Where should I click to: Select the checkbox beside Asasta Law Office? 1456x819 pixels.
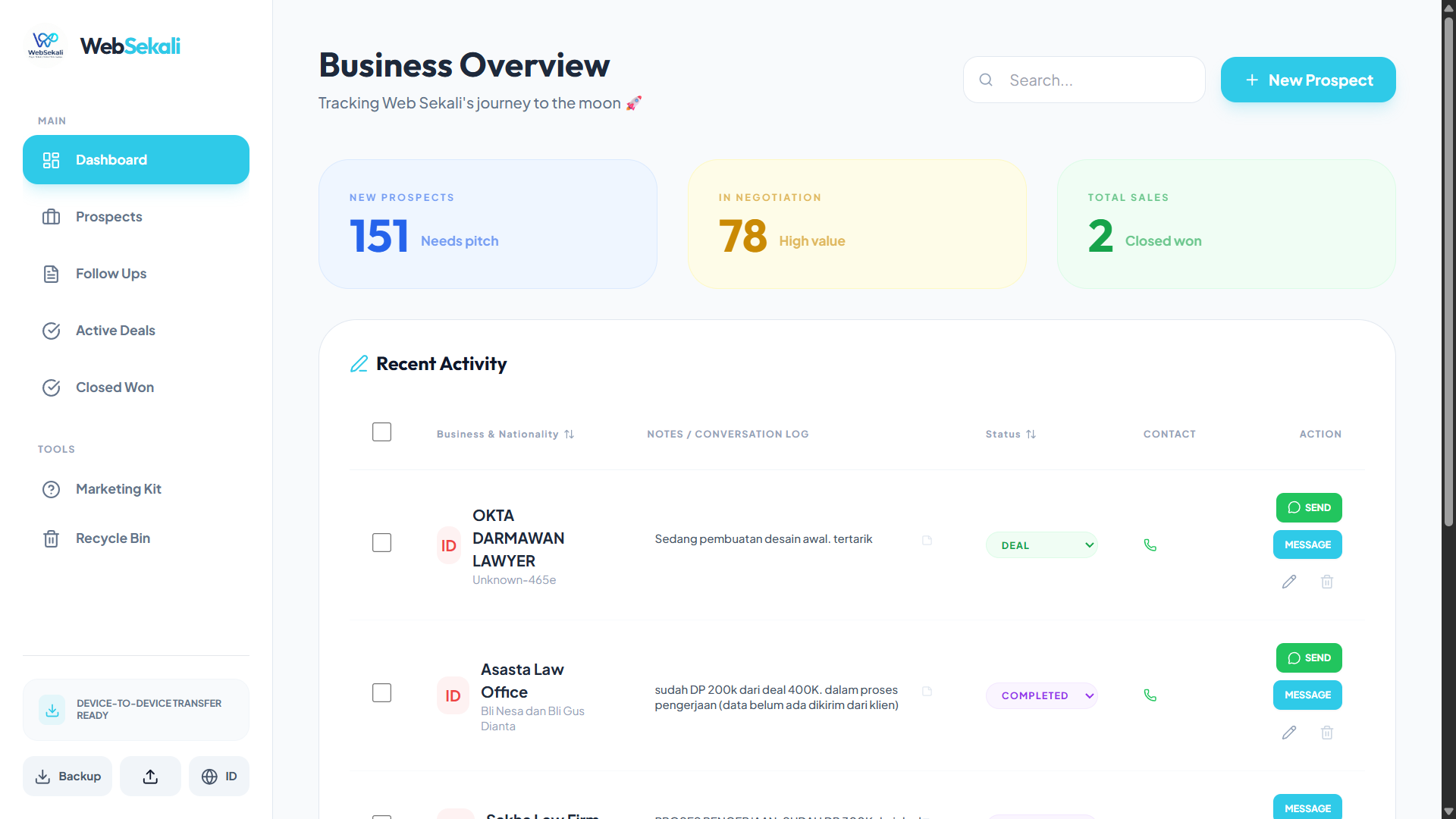click(381, 692)
